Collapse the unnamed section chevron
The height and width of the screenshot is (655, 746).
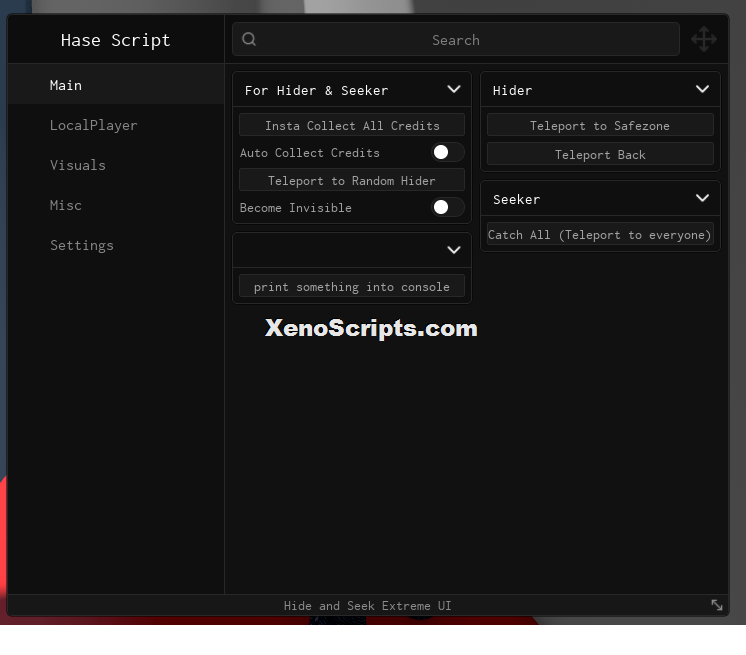pos(454,250)
